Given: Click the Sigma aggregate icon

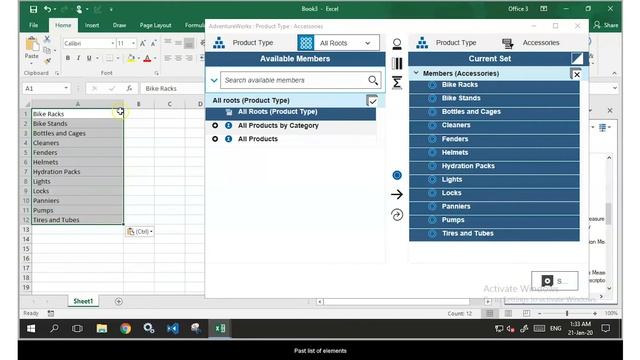Looking at the screenshot, I should pyautogui.click(x=397, y=83).
